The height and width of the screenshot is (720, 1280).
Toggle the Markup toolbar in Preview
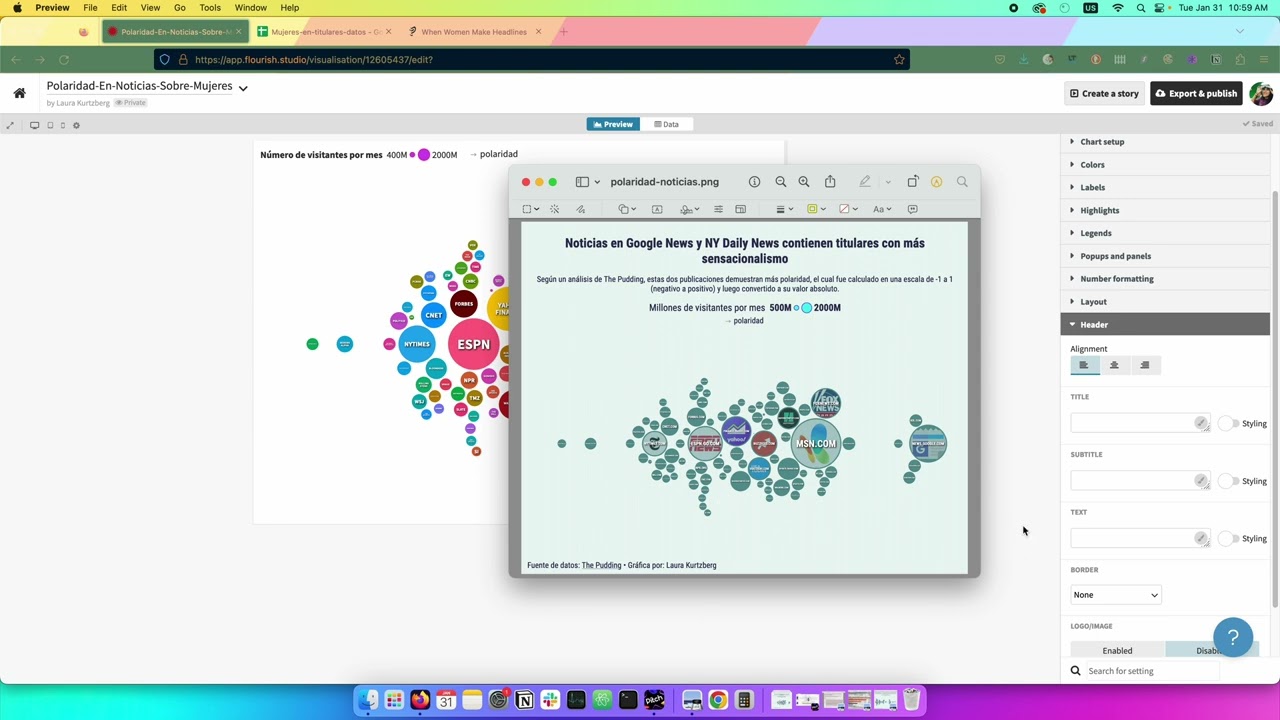(x=936, y=182)
